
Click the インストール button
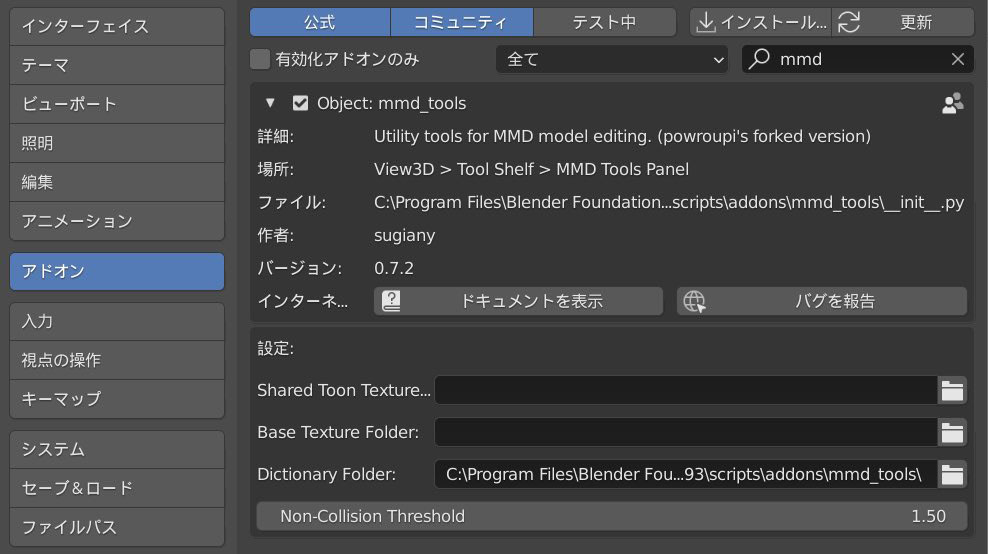tap(761, 23)
